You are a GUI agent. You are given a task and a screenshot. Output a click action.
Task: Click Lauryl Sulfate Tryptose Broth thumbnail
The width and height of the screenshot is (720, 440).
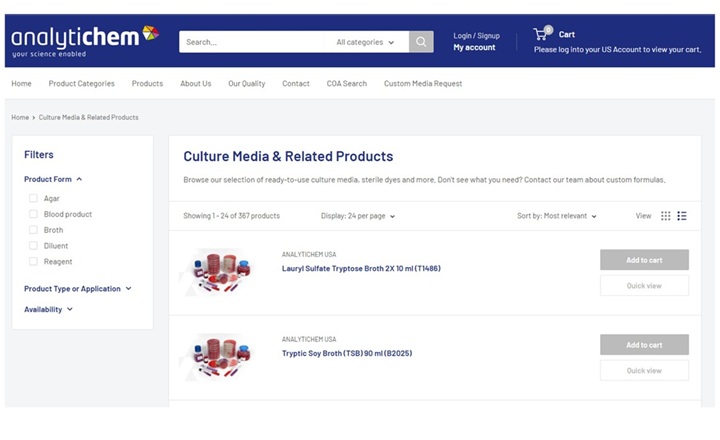(x=218, y=273)
